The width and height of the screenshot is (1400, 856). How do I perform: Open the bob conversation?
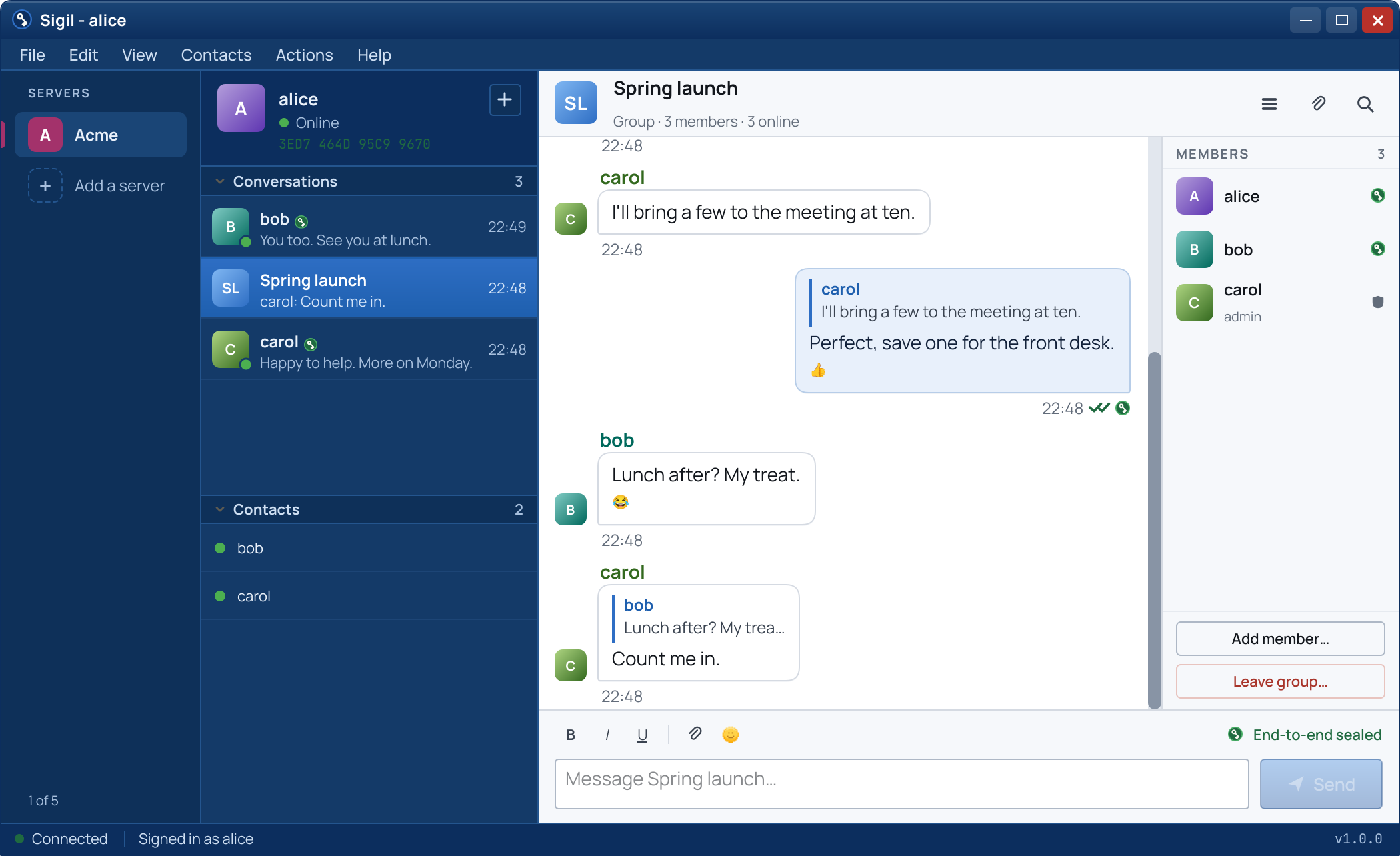(369, 227)
